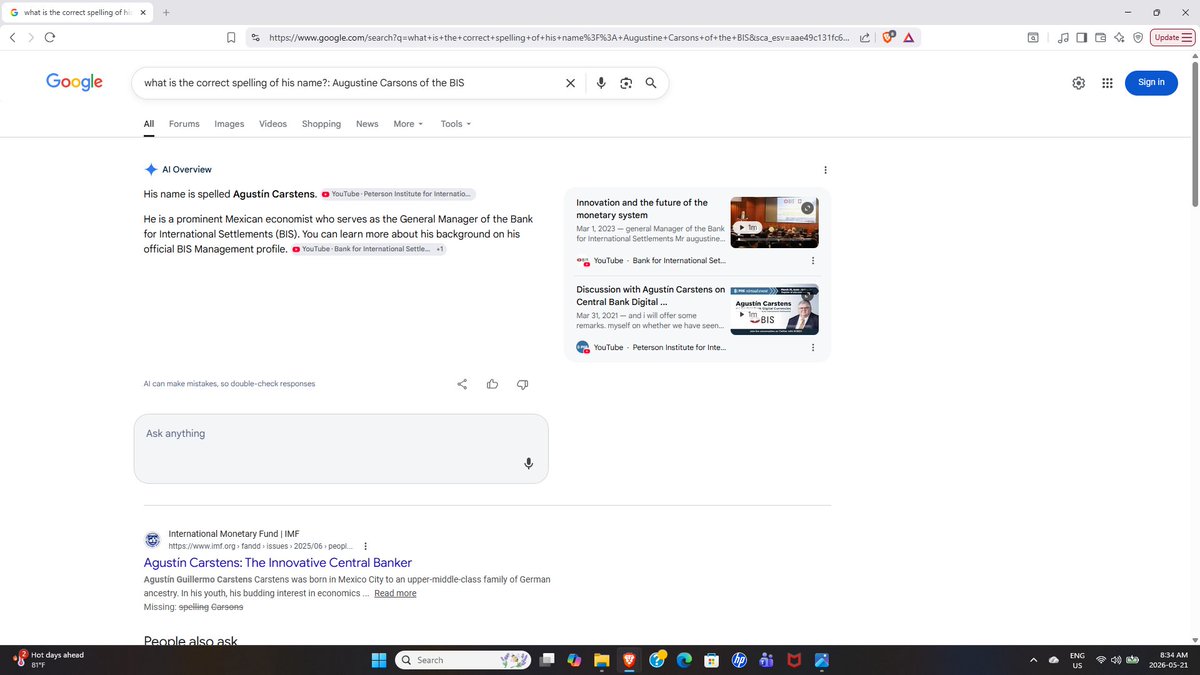
Task: Share this page via the address bar share icon
Action: pyautogui.click(x=865, y=37)
